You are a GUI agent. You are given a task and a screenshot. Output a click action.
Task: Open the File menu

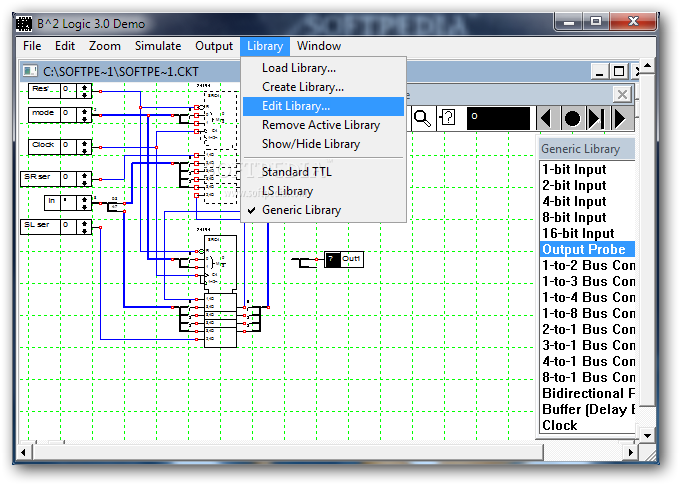tap(32, 46)
